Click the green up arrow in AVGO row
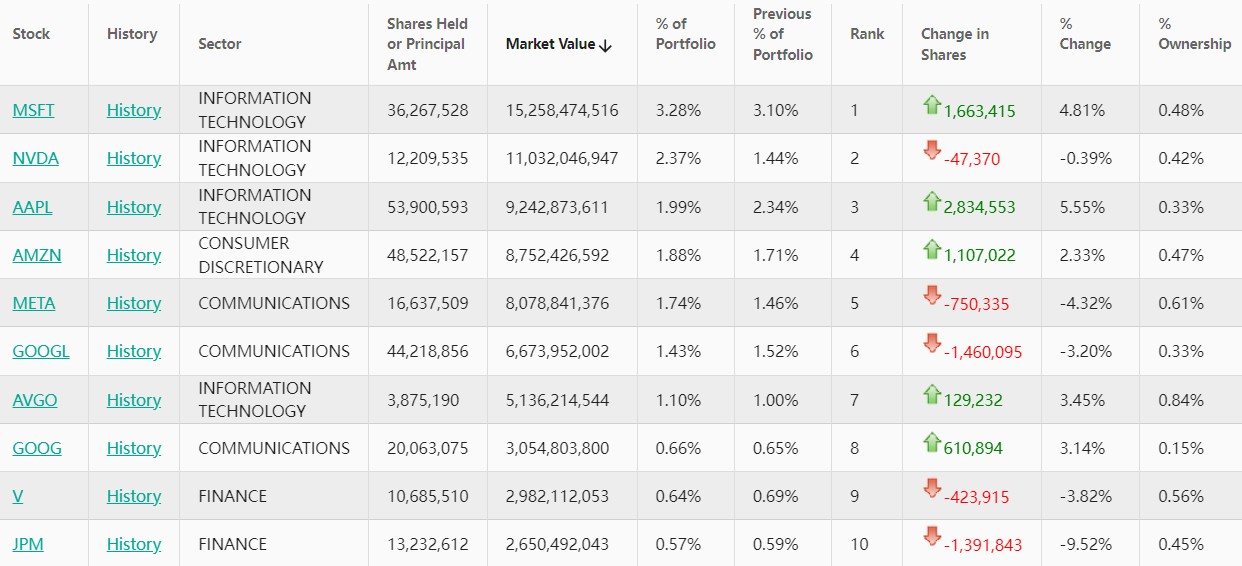 pyautogui.click(x=932, y=394)
